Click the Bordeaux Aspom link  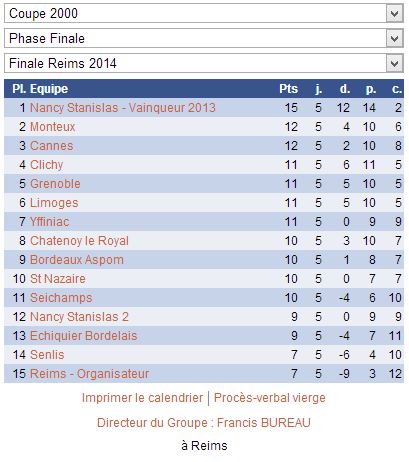coord(77,260)
